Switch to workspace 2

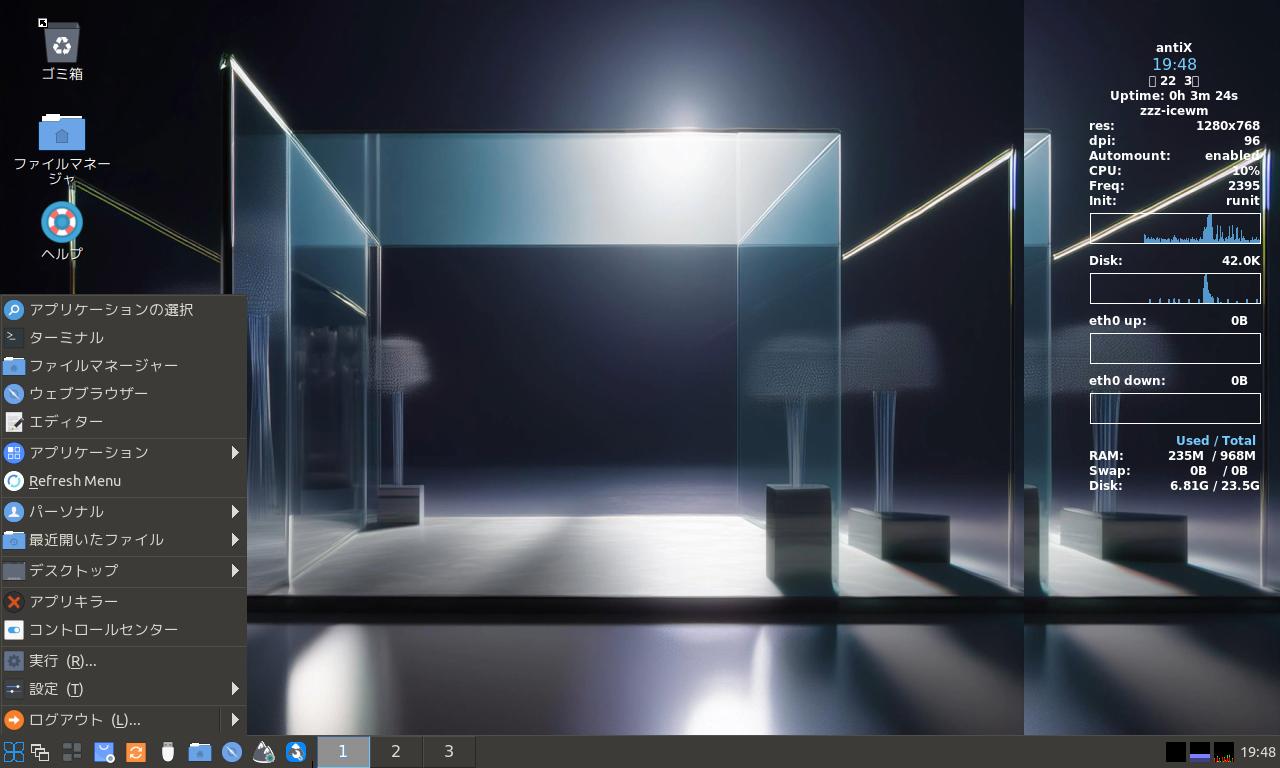point(396,752)
